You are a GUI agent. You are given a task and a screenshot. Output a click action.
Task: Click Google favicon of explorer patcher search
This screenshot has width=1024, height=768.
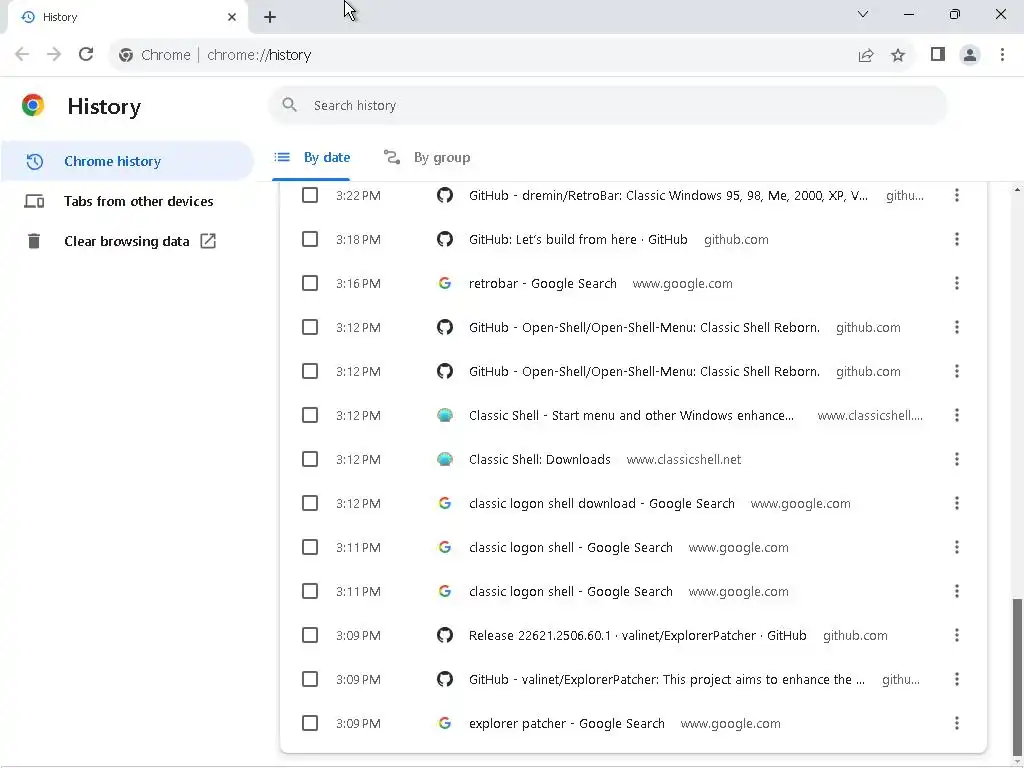[x=445, y=723]
